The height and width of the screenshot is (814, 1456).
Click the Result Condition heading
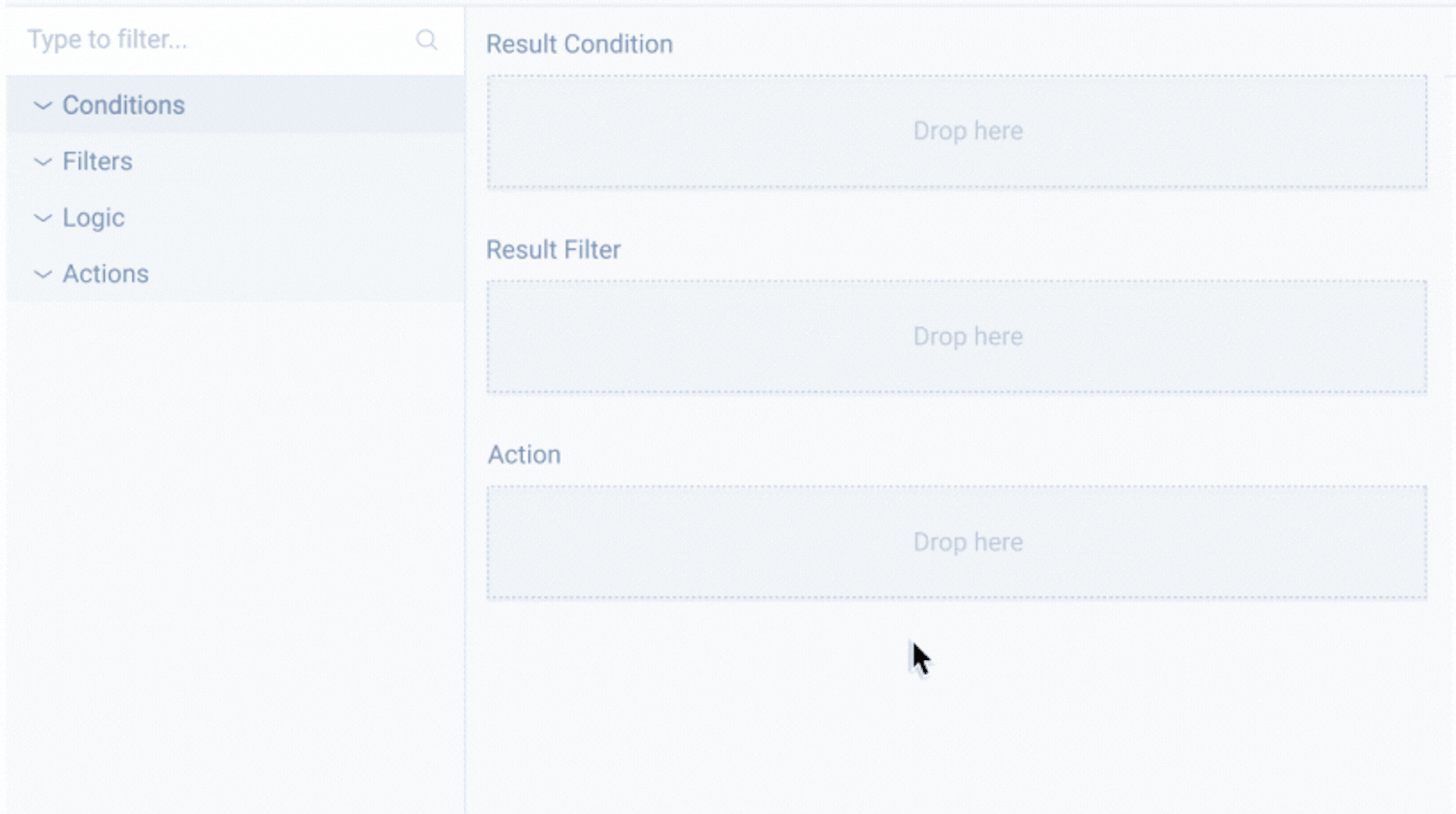click(x=579, y=44)
